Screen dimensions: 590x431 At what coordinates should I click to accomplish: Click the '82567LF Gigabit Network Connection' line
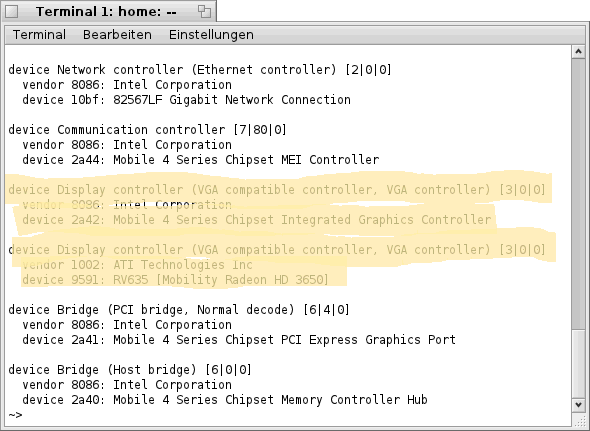[x=186, y=100]
